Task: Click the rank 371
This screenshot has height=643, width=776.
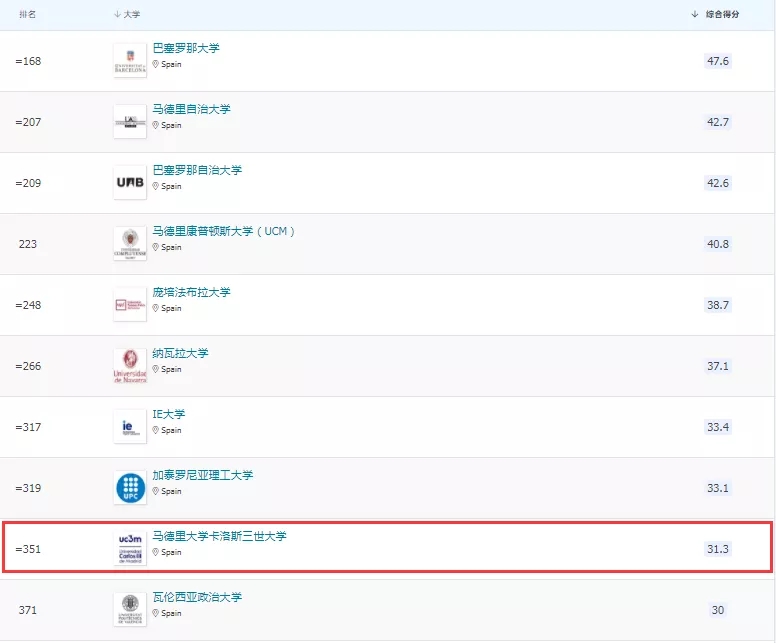Action: pyautogui.click(x=28, y=609)
